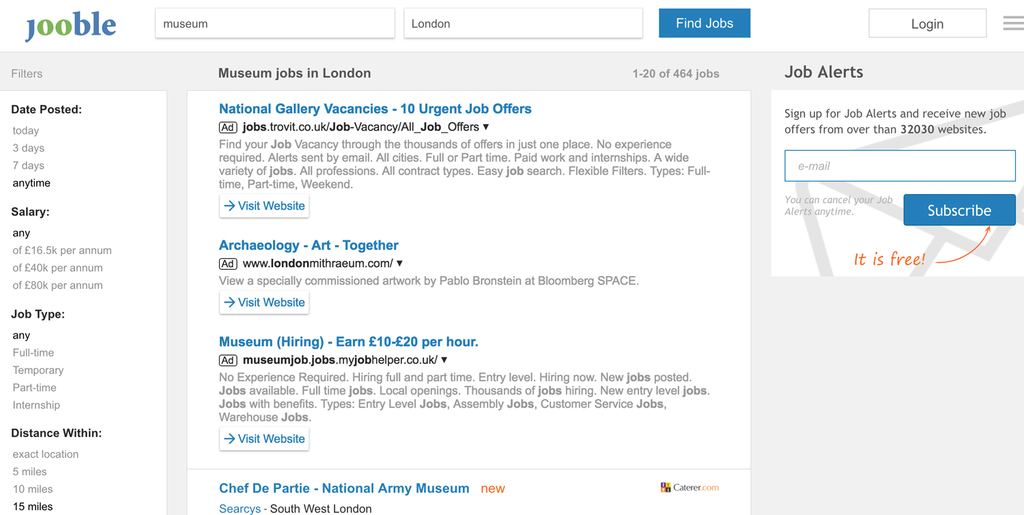
Task: Visit Website for Museum (Hiring) ad
Action: [264, 439]
